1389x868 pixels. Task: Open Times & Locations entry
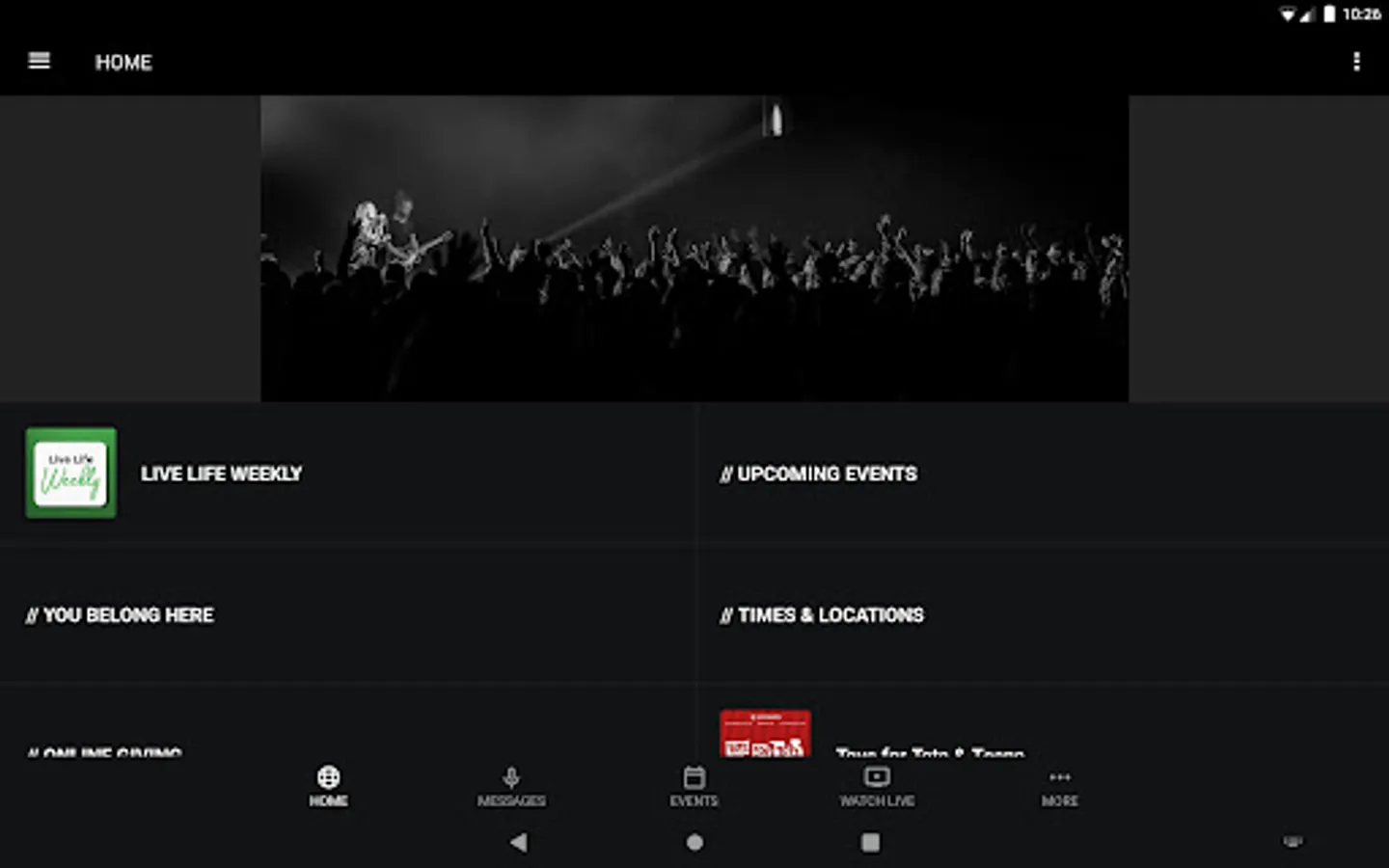pos(1043,614)
